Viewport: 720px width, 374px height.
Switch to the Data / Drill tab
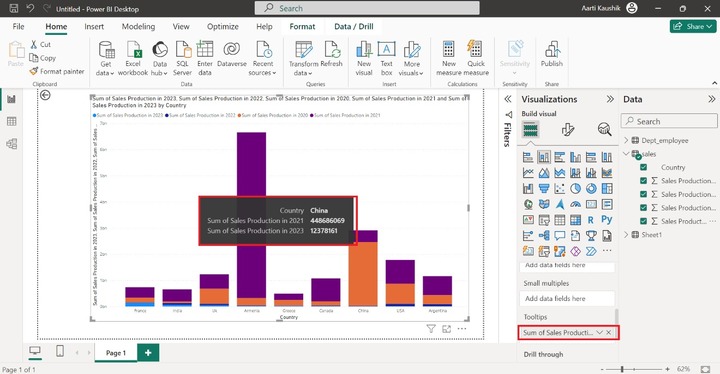354,27
